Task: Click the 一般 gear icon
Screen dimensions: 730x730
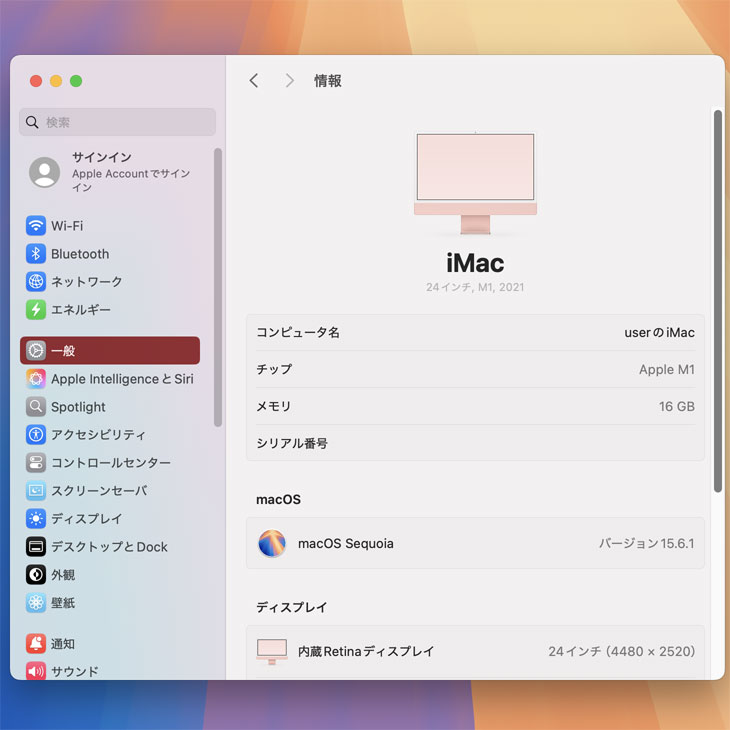Action: (x=36, y=351)
